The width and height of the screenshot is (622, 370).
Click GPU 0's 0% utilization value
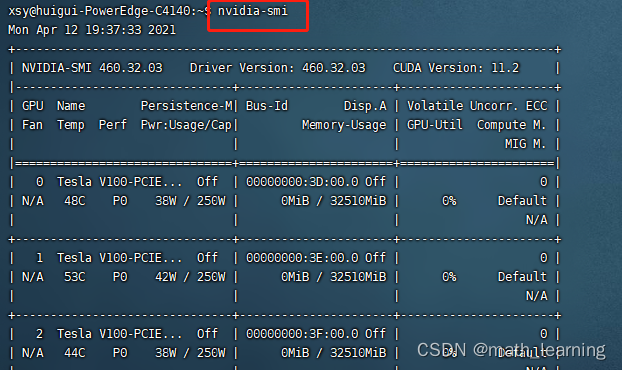(449, 201)
